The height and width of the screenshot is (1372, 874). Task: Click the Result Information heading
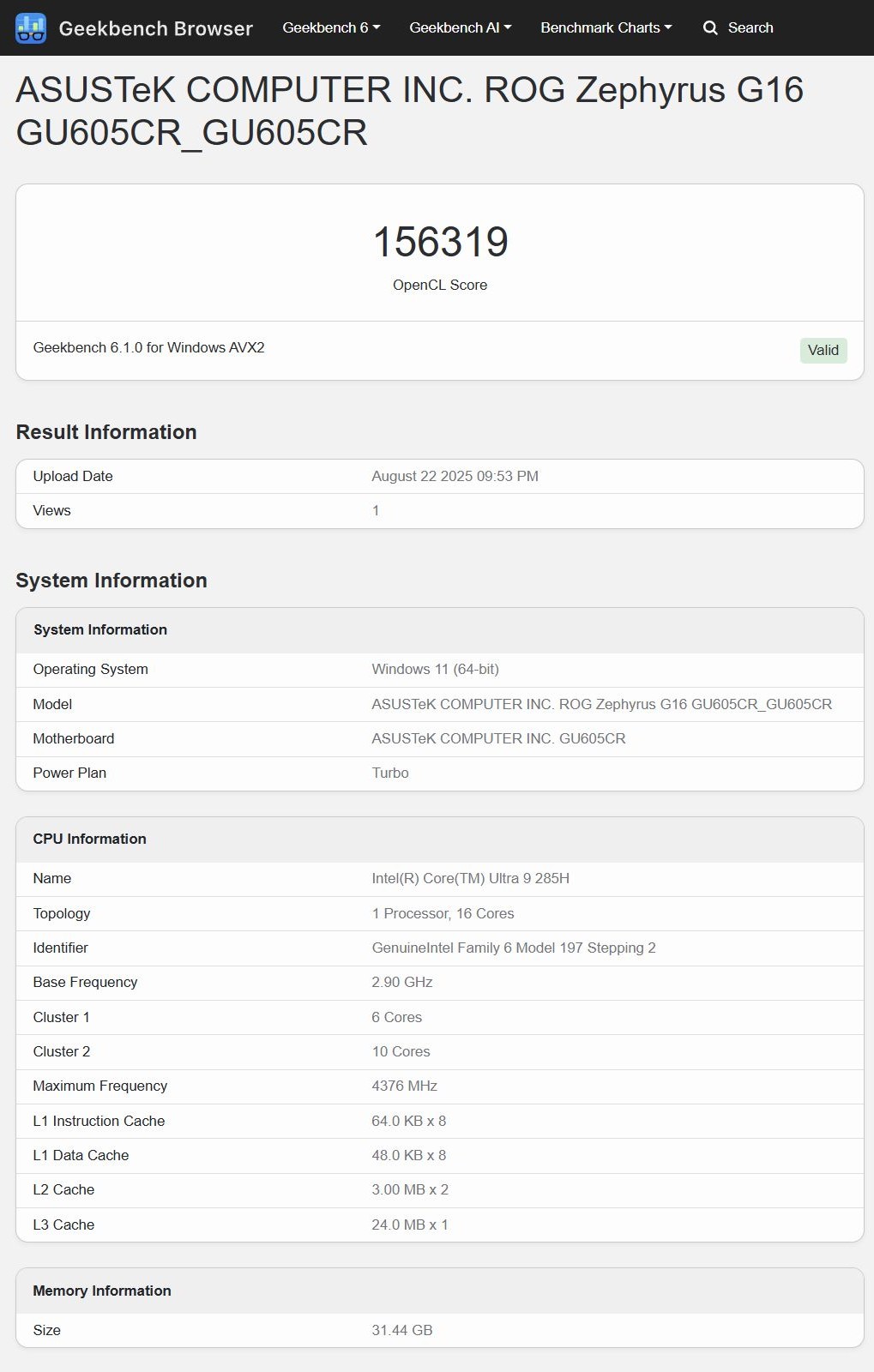tap(106, 432)
